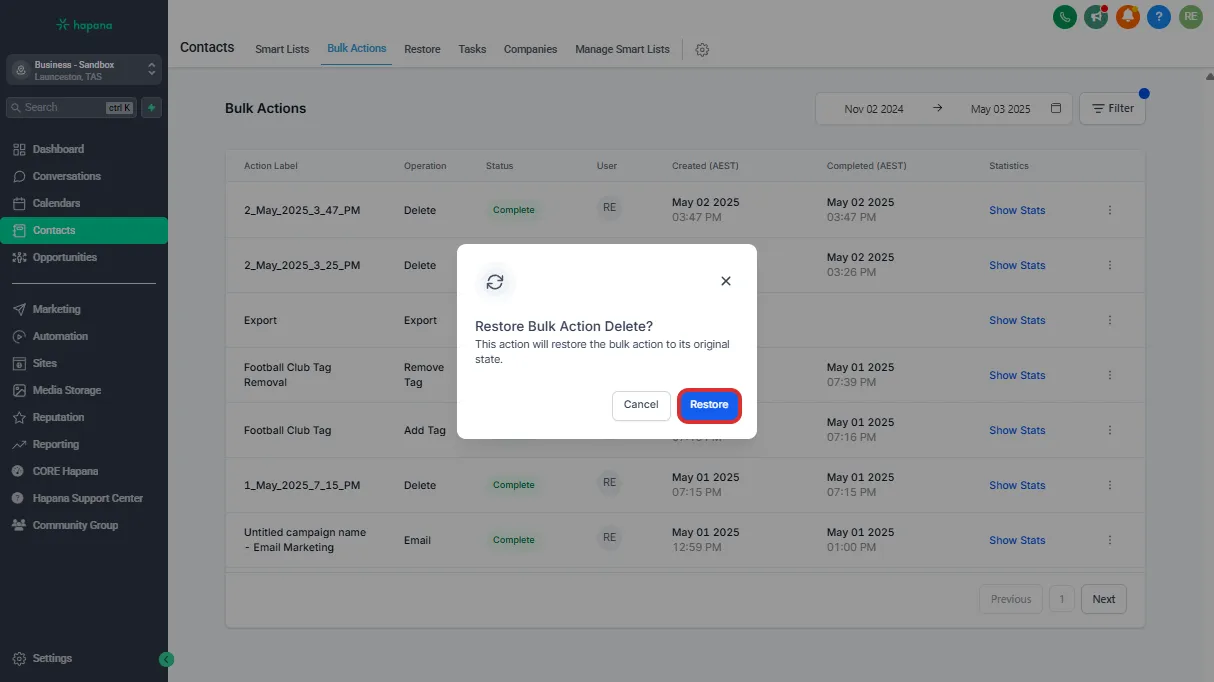Confirm with the blue Restore button
The width and height of the screenshot is (1214, 682).
click(x=709, y=405)
